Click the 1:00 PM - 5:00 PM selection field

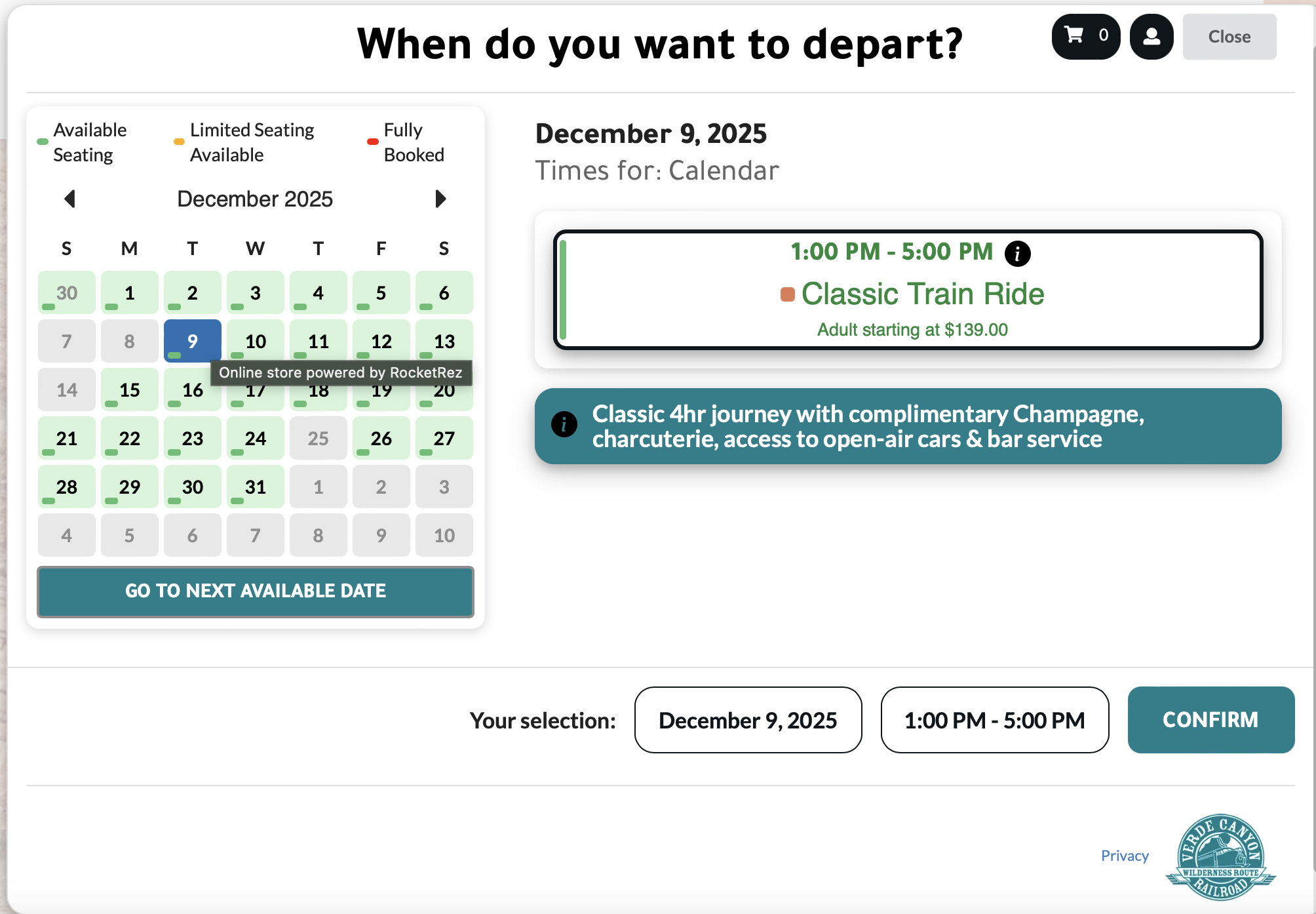[994, 720]
